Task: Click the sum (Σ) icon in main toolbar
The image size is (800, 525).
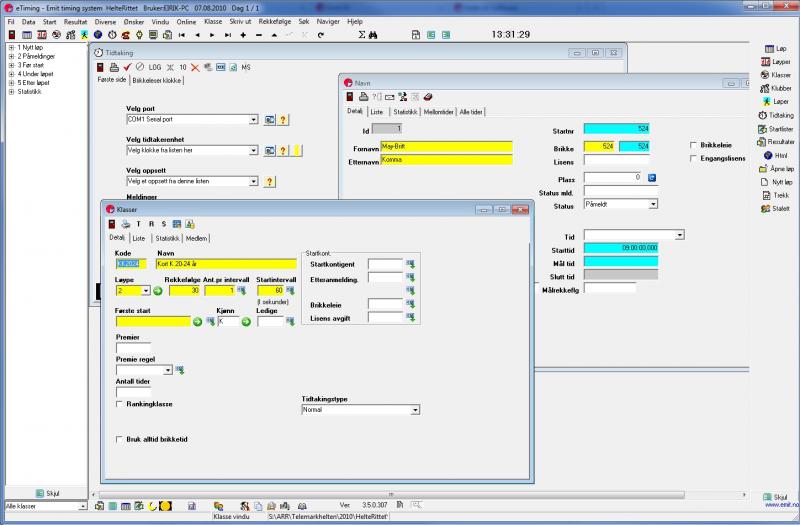Action: (360, 34)
